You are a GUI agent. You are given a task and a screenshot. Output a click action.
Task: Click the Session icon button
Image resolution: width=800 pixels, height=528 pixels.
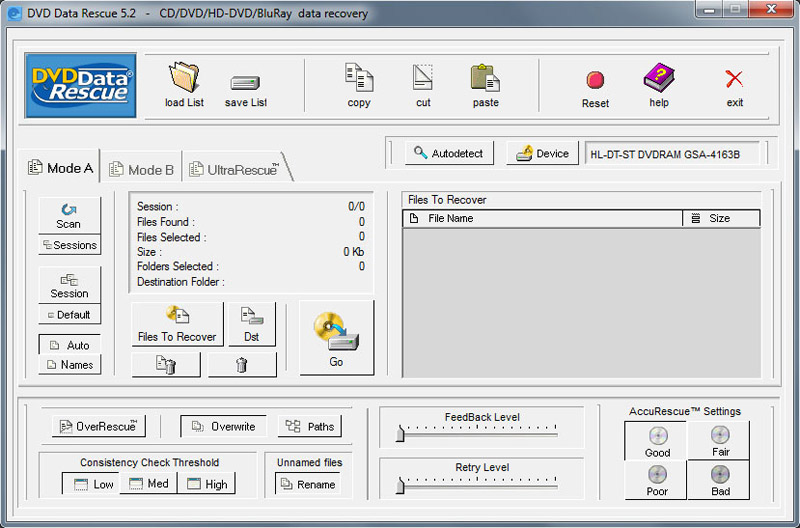(69, 286)
